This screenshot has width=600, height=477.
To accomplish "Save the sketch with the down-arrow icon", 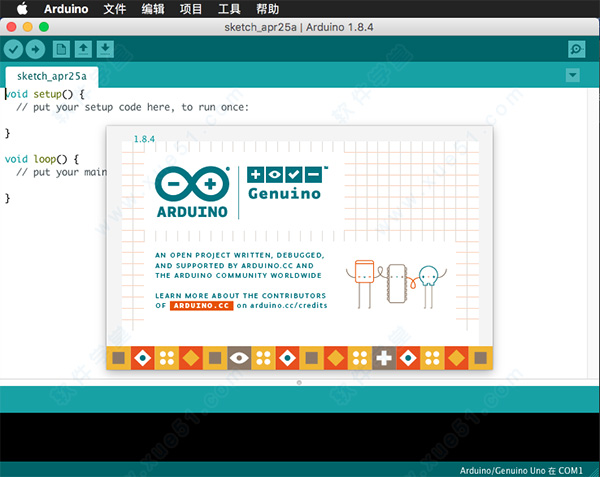I will point(105,49).
